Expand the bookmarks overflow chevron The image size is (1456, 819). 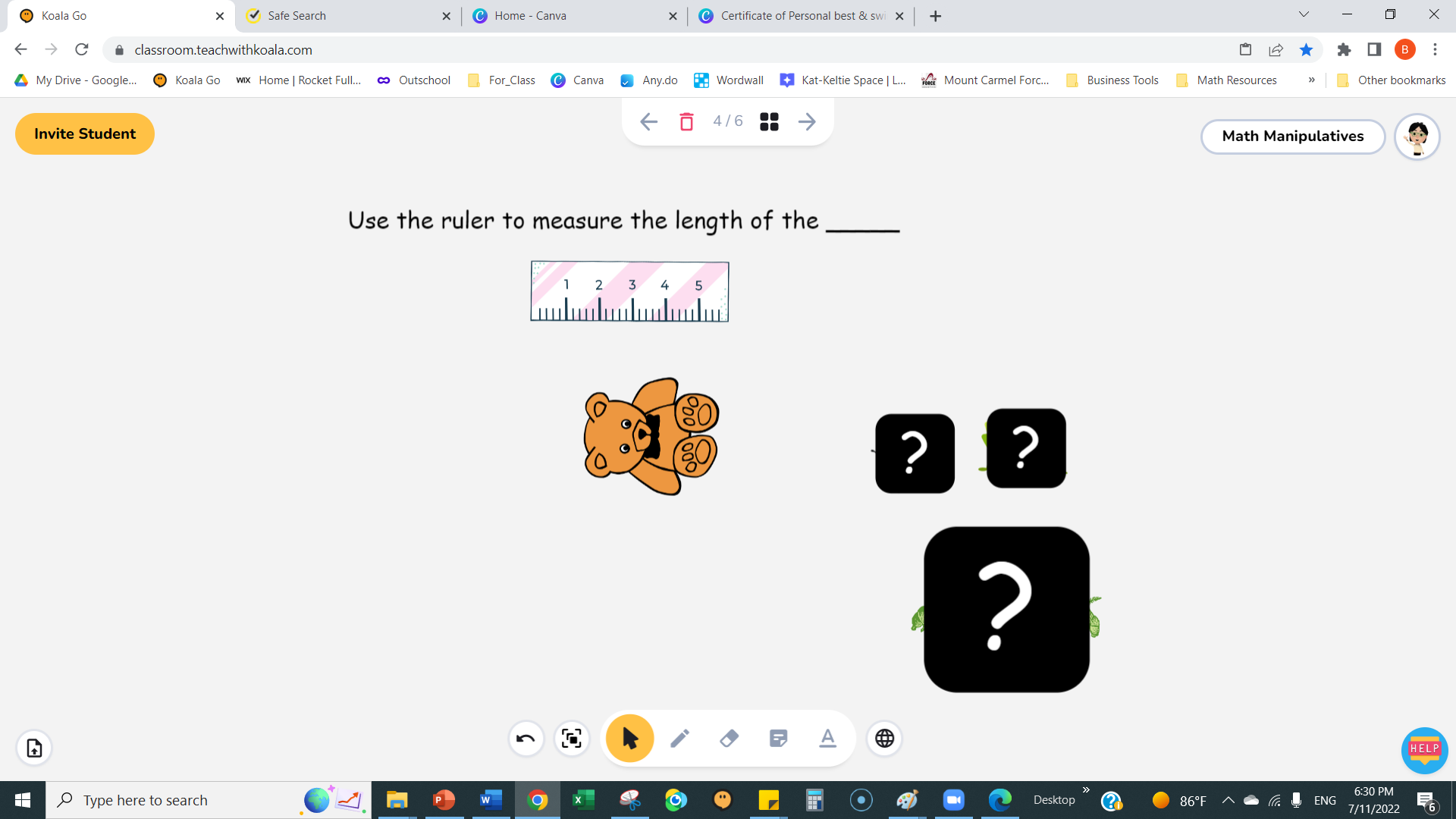click(1311, 80)
